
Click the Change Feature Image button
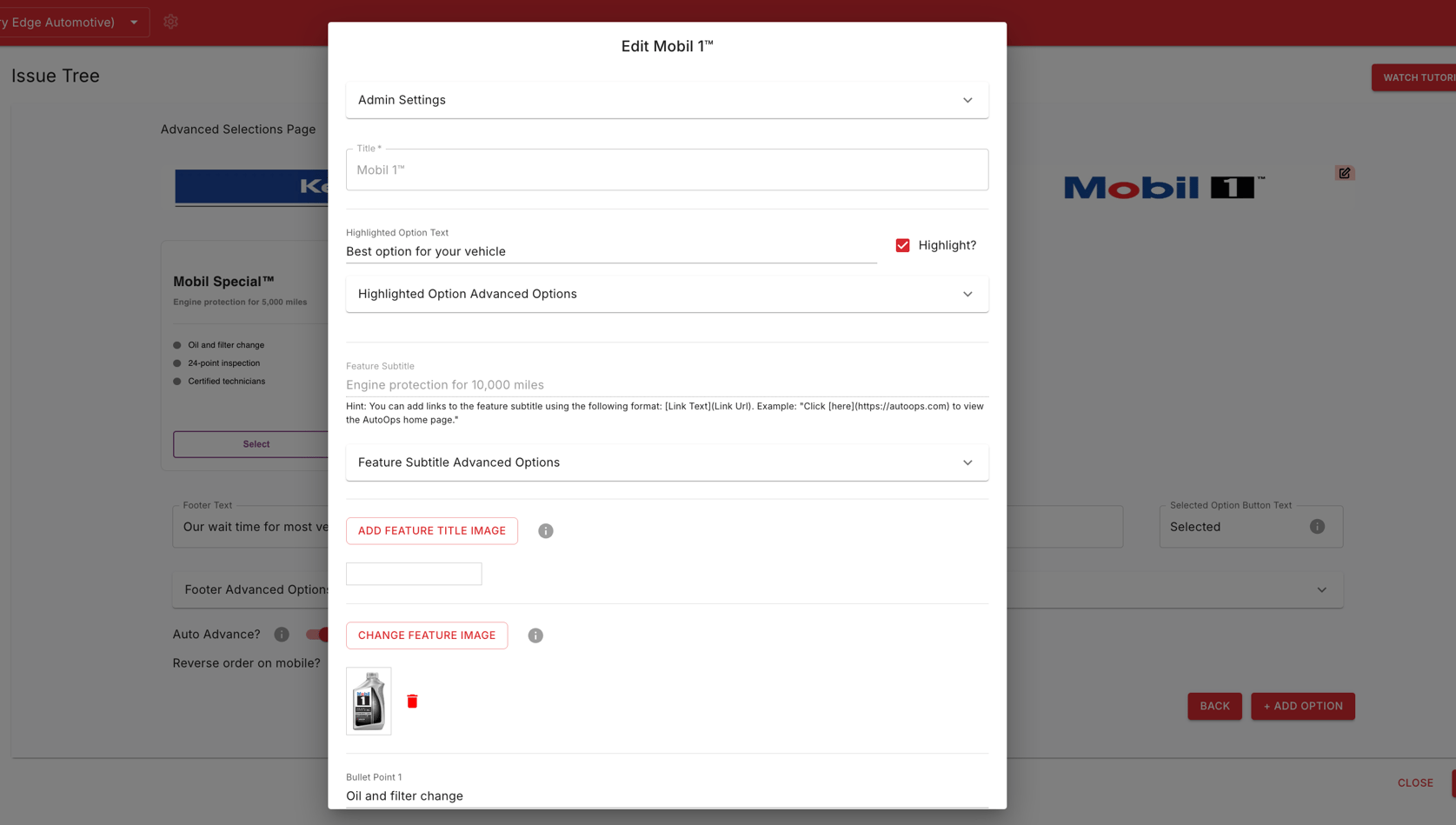click(x=427, y=635)
